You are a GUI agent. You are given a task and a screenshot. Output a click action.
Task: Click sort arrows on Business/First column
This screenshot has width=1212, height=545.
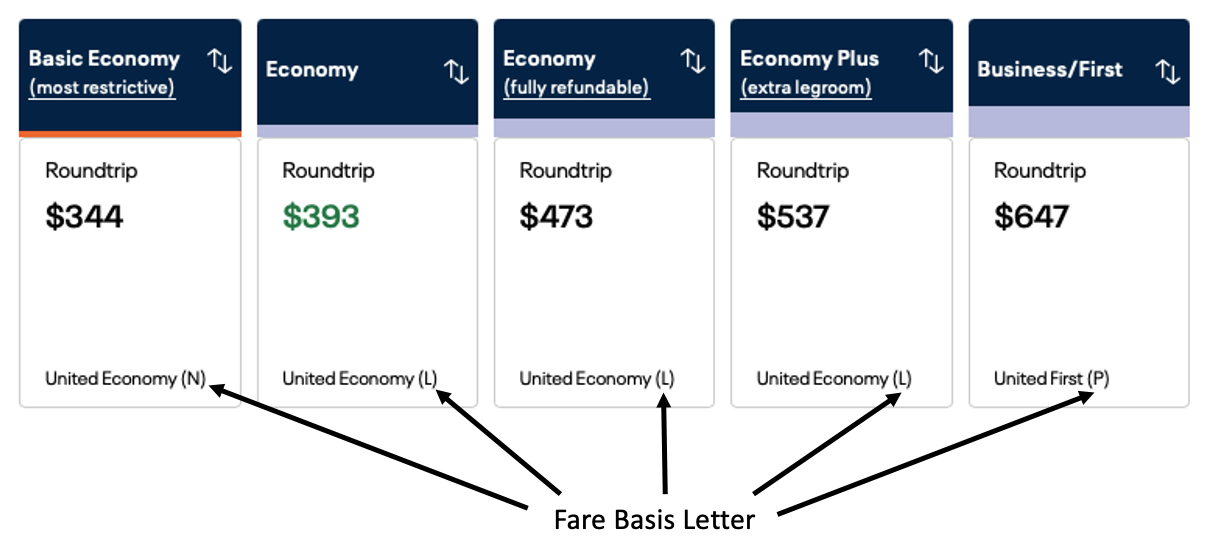point(1168,71)
